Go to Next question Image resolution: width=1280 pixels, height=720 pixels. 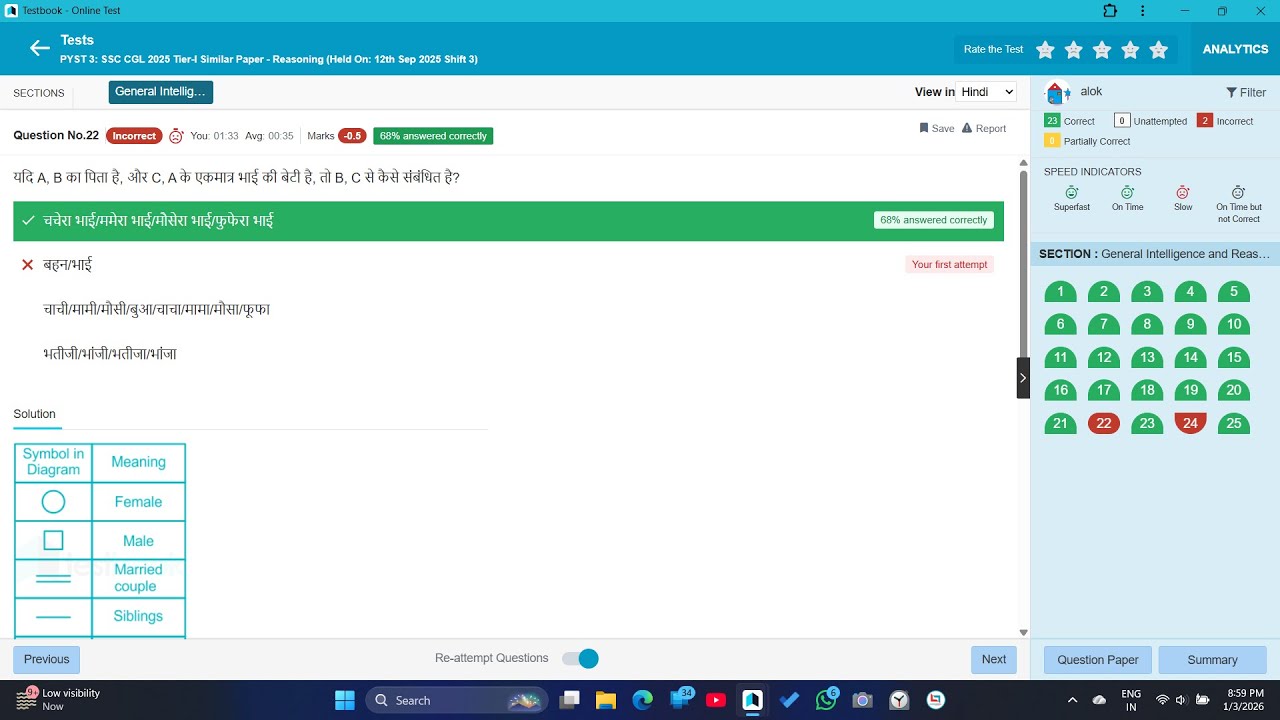994,659
